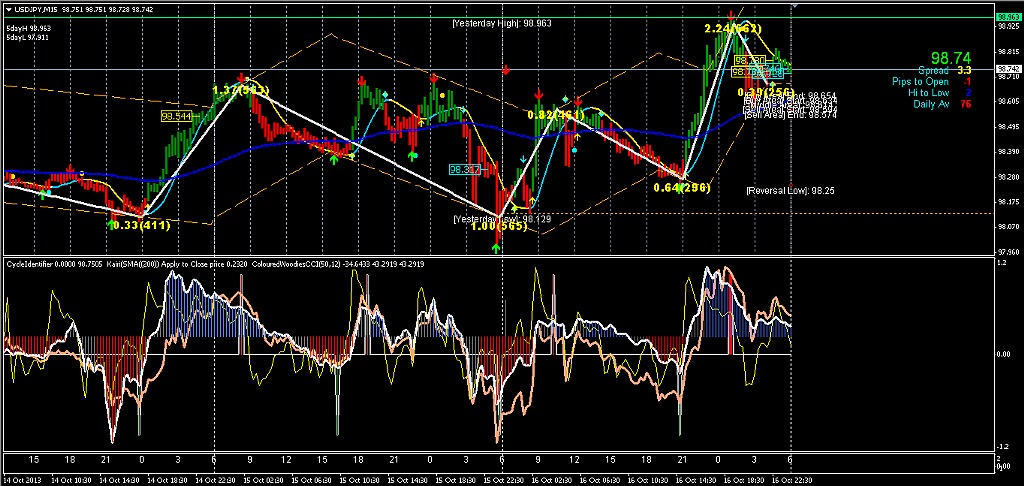The width and height of the screenshot is (1024, 486).
Task: Select the 1.37(543) swing label
Action: point(241,89)
